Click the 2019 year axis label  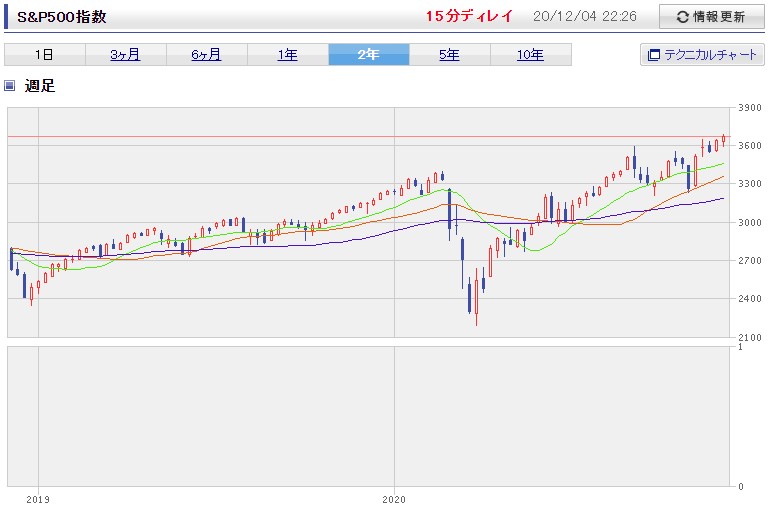[38, 499]
